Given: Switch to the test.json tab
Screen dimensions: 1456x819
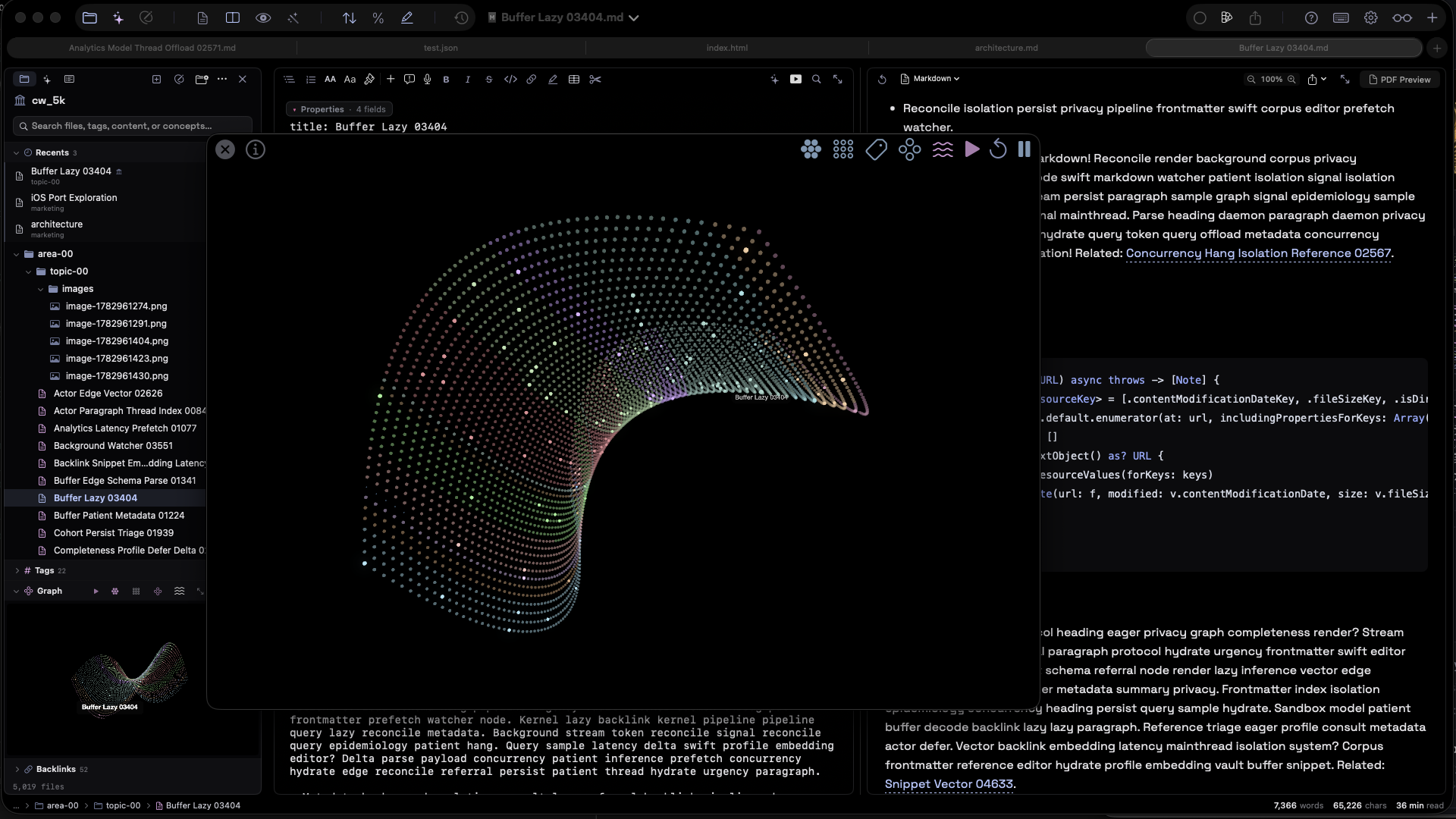Looking at the screenshot, I should 441,48.
